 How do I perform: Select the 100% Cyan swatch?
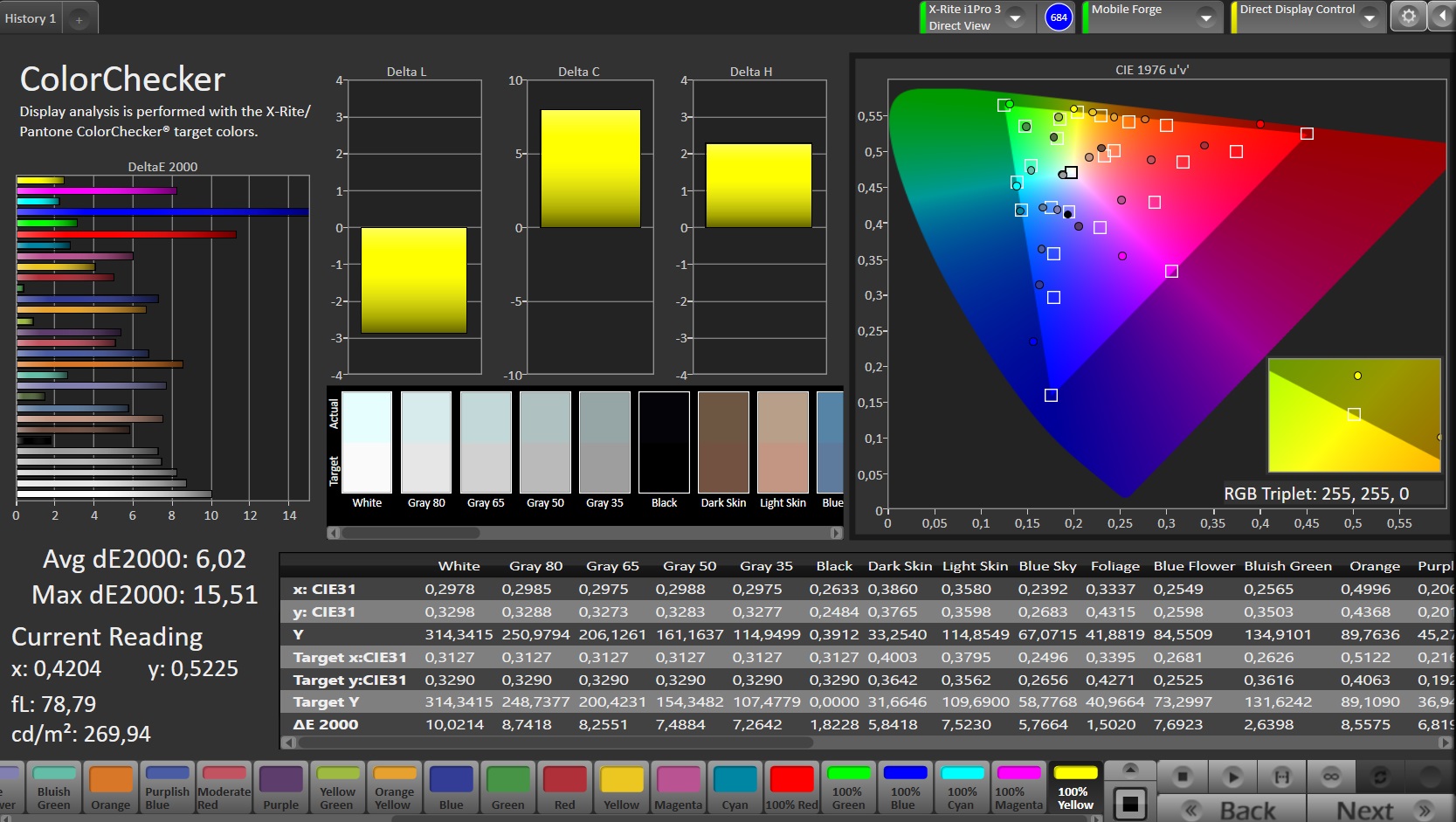[962, 786]
